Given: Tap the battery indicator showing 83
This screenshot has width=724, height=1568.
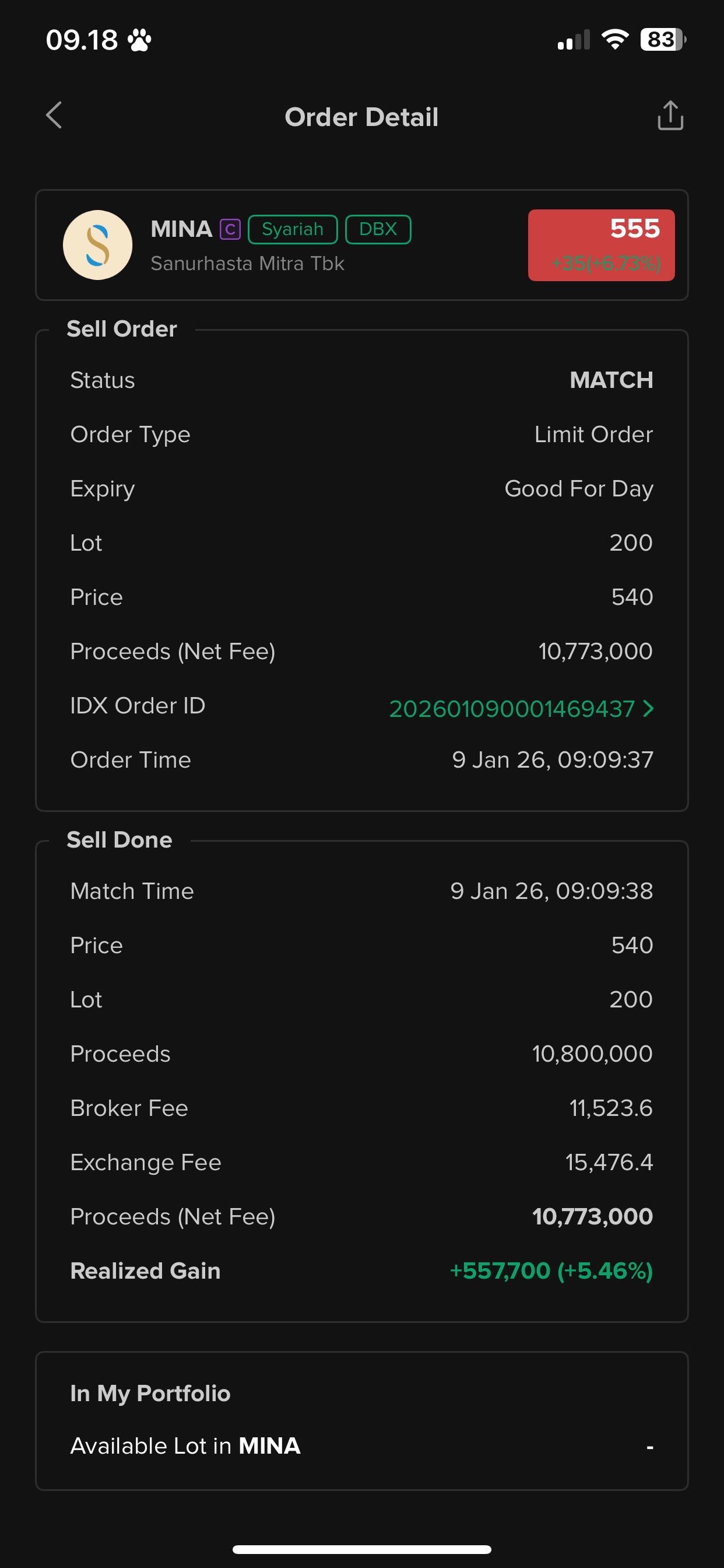Looking at the screenshot, I should click(662, 40).
